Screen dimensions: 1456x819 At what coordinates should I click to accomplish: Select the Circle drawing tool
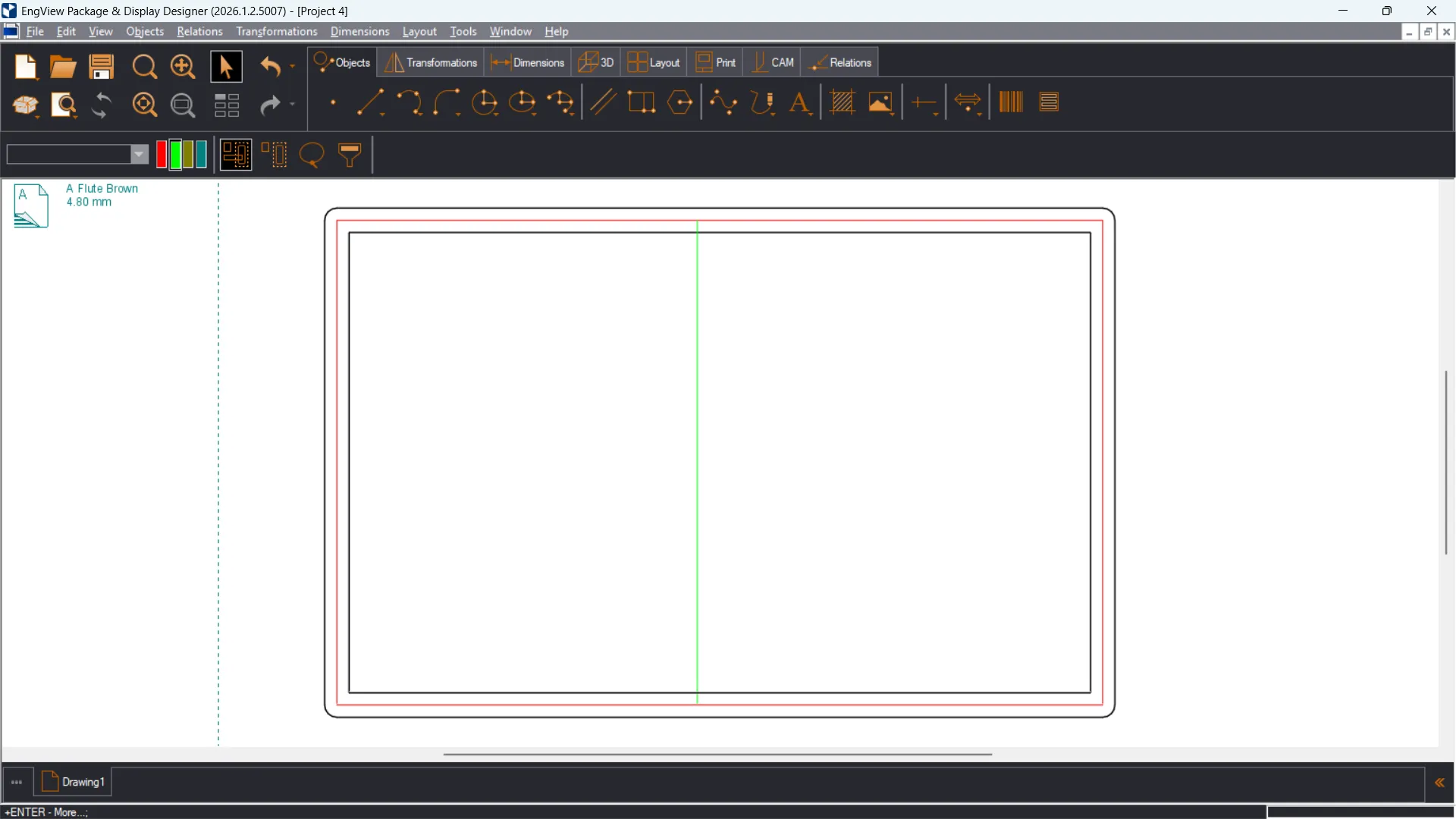pyautogui.click(x=485, y=102)
